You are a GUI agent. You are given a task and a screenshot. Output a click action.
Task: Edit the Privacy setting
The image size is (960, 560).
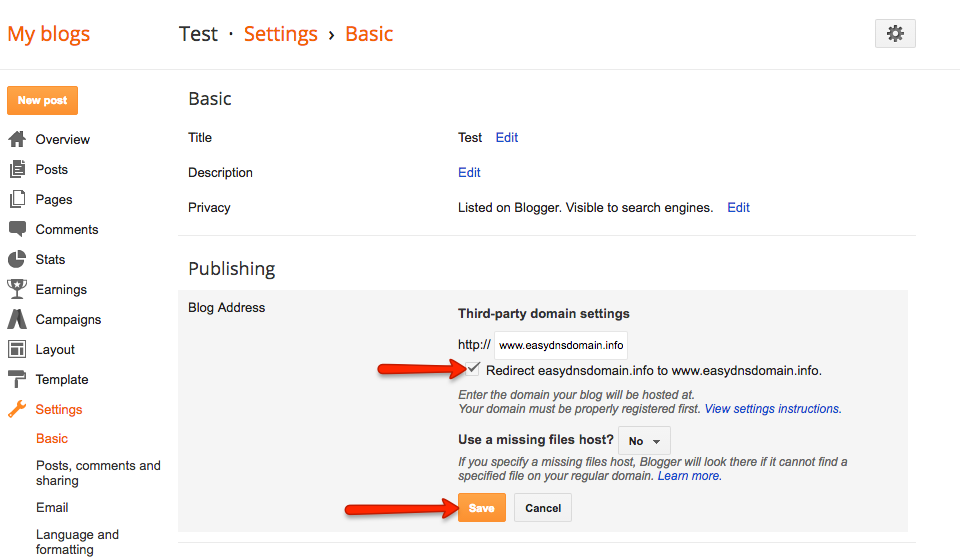738,207
